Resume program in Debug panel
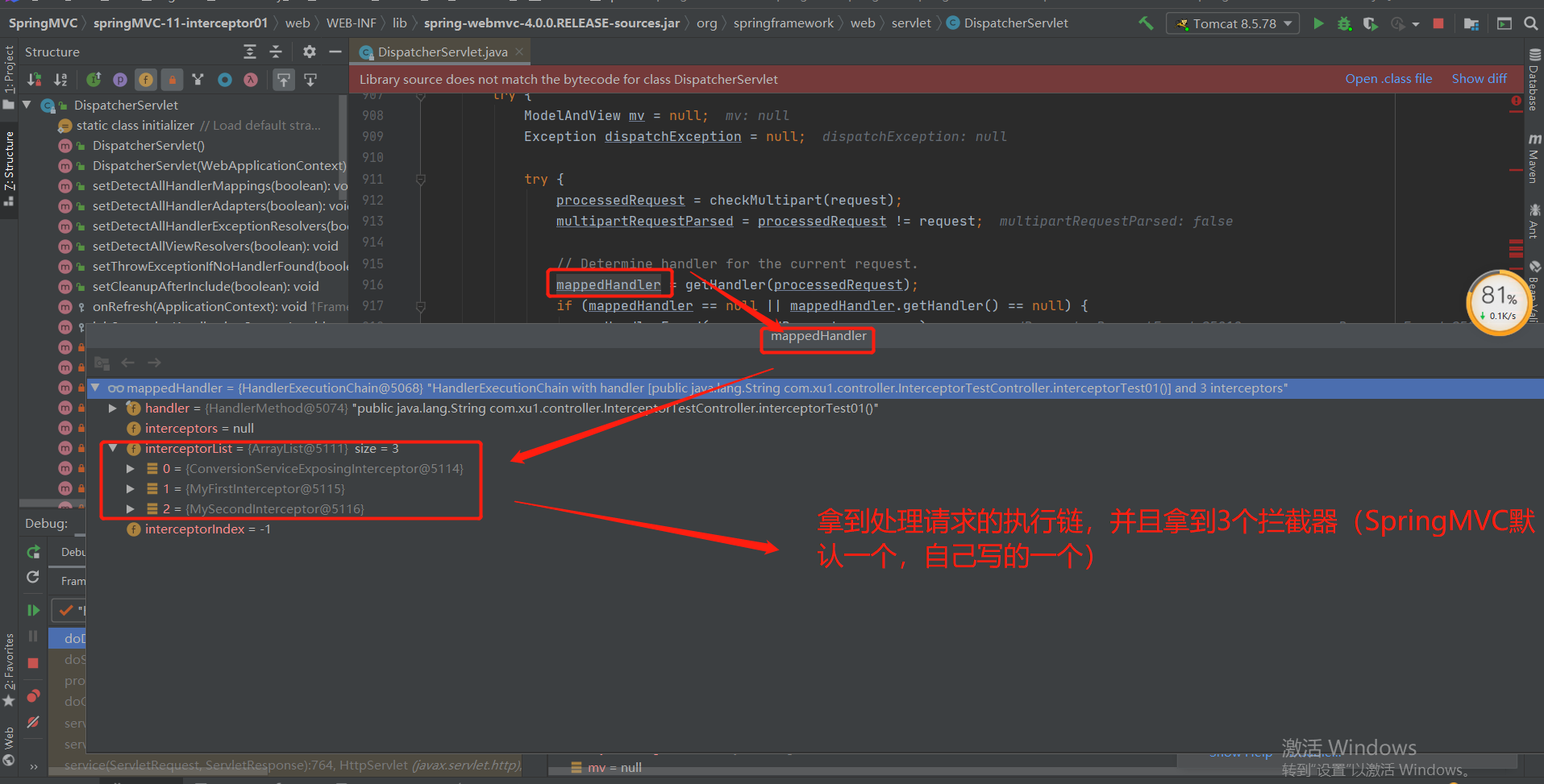The image size is (1544, 784). pyautogui.click(x=33, y=610)
